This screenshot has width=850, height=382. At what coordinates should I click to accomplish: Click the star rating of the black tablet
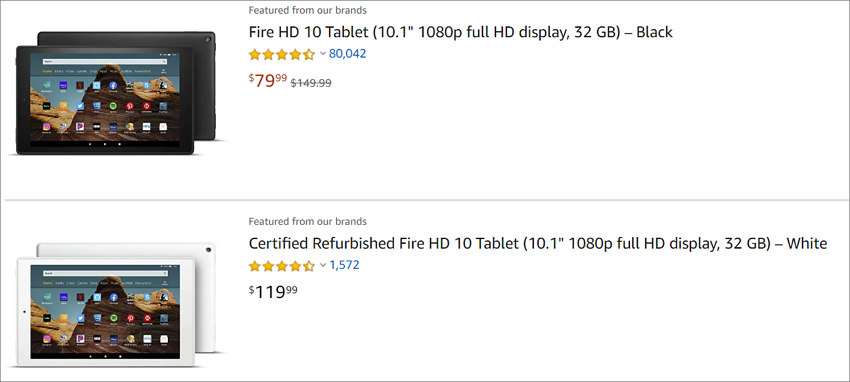[x=282, y=54]
